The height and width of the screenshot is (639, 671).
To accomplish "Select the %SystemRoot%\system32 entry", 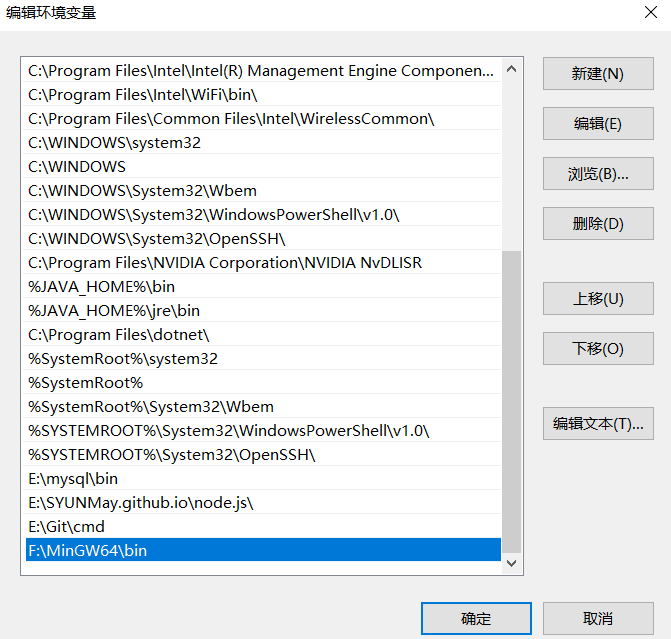I will pyautogui.click(x=263, y=358).
